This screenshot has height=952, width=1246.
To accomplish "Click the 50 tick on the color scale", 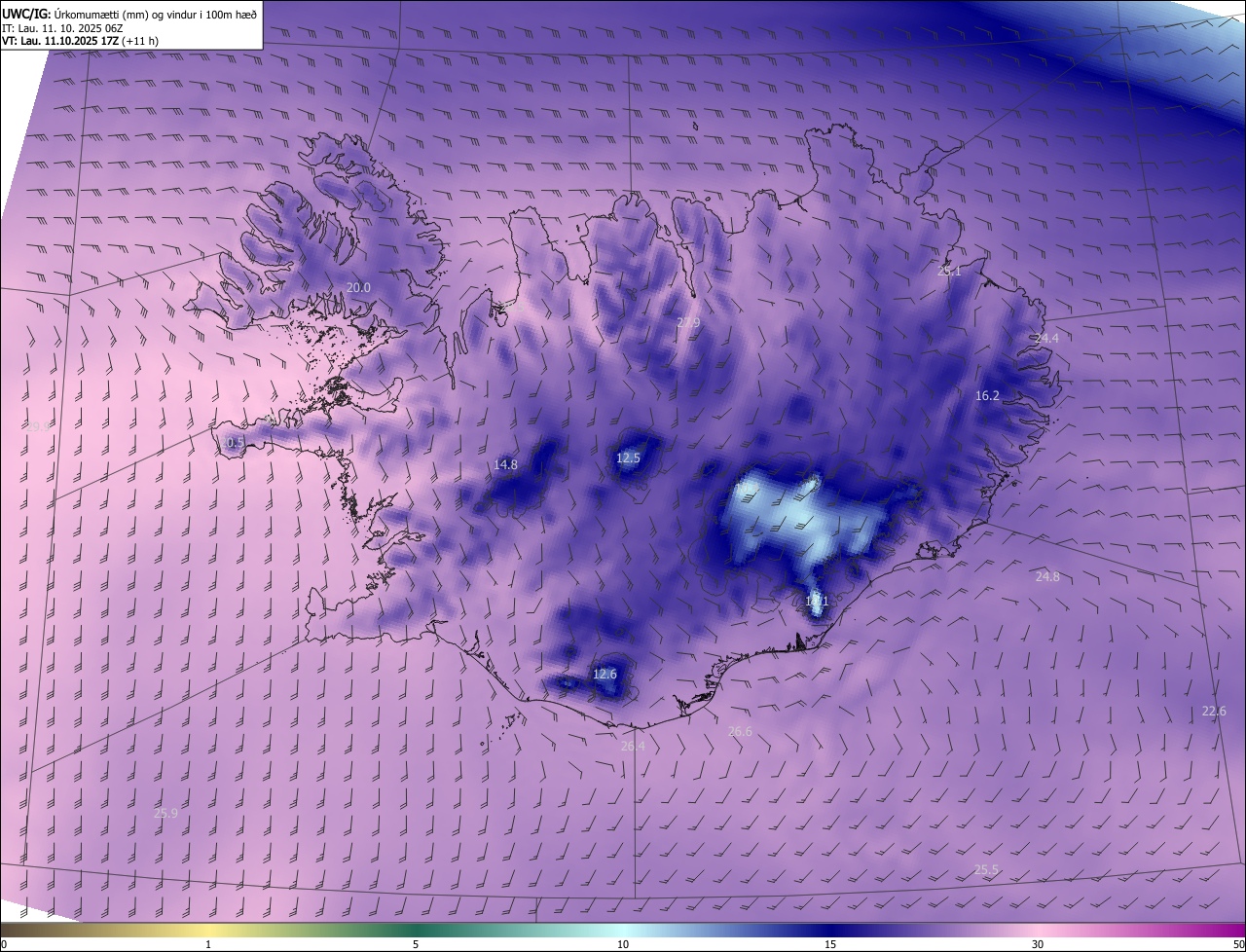I will tap(1238, 944).
